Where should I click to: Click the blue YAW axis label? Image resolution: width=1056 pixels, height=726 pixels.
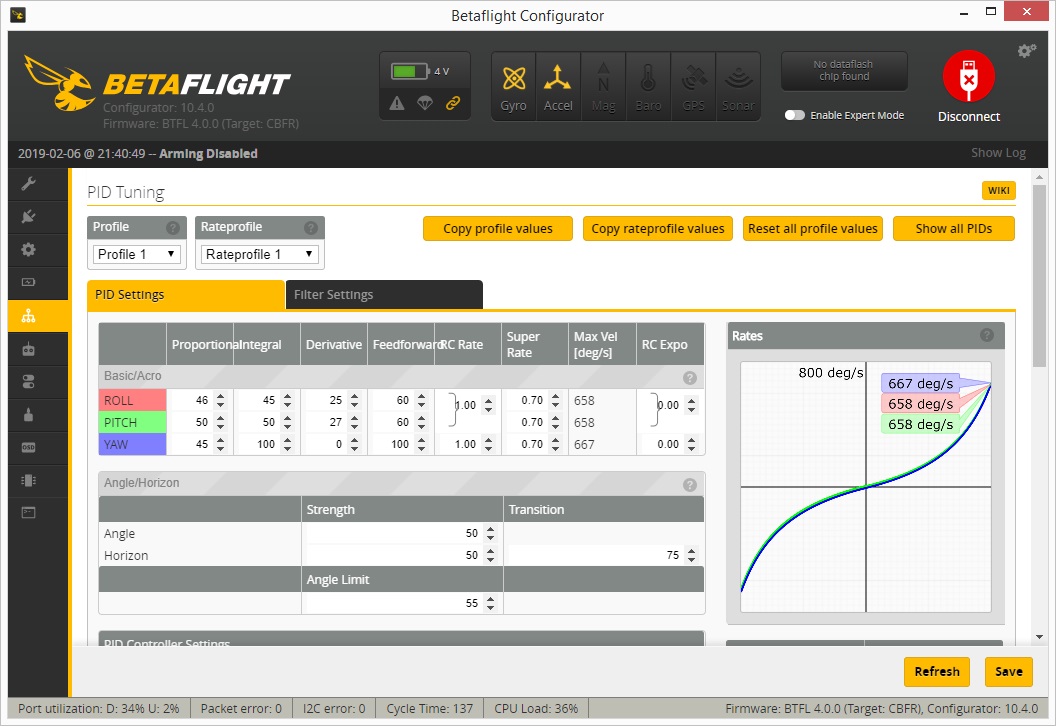tap(132, 444)
